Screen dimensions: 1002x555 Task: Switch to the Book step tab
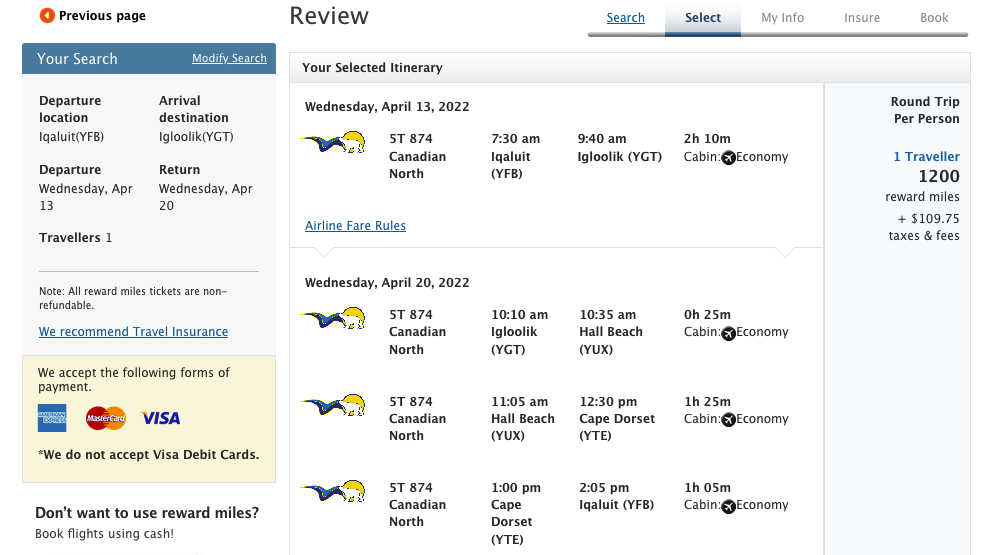point(934,18)
